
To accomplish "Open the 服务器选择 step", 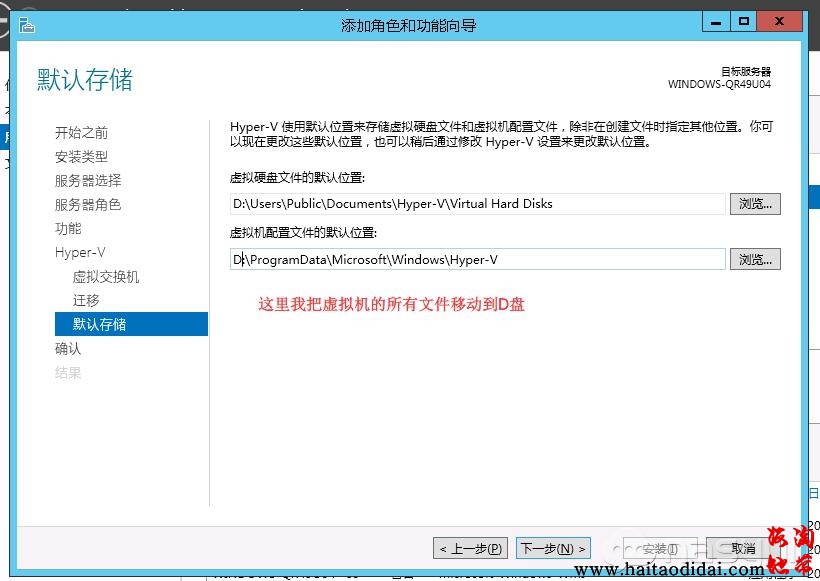I will [x=88, y=181].
